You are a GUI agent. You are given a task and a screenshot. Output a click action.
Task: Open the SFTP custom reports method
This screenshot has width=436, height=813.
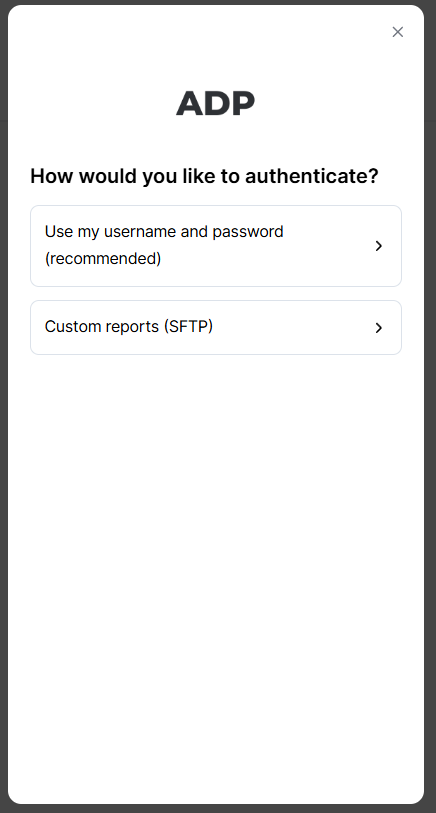click(216, 328)
